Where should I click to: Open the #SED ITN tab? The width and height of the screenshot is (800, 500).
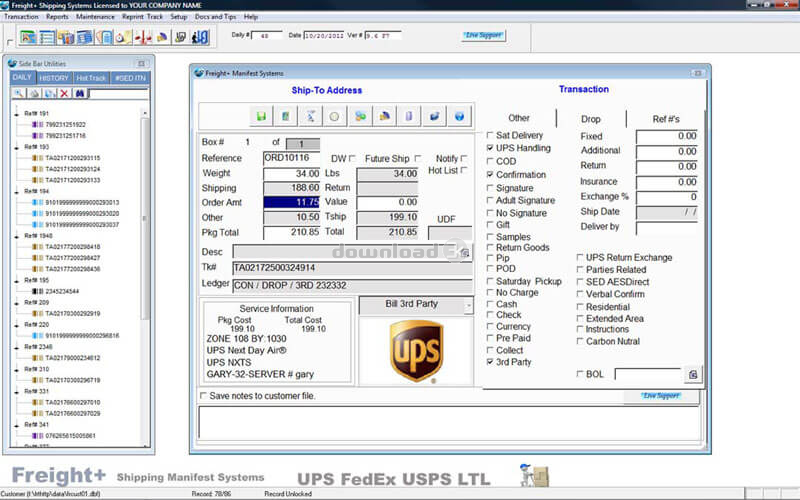(130, 78)
